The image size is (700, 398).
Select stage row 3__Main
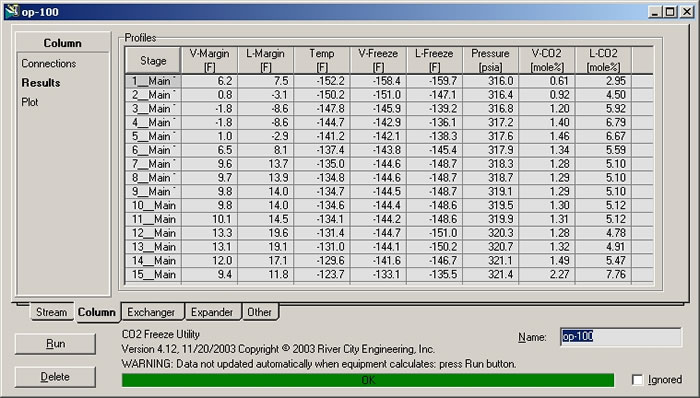[153, 109]
